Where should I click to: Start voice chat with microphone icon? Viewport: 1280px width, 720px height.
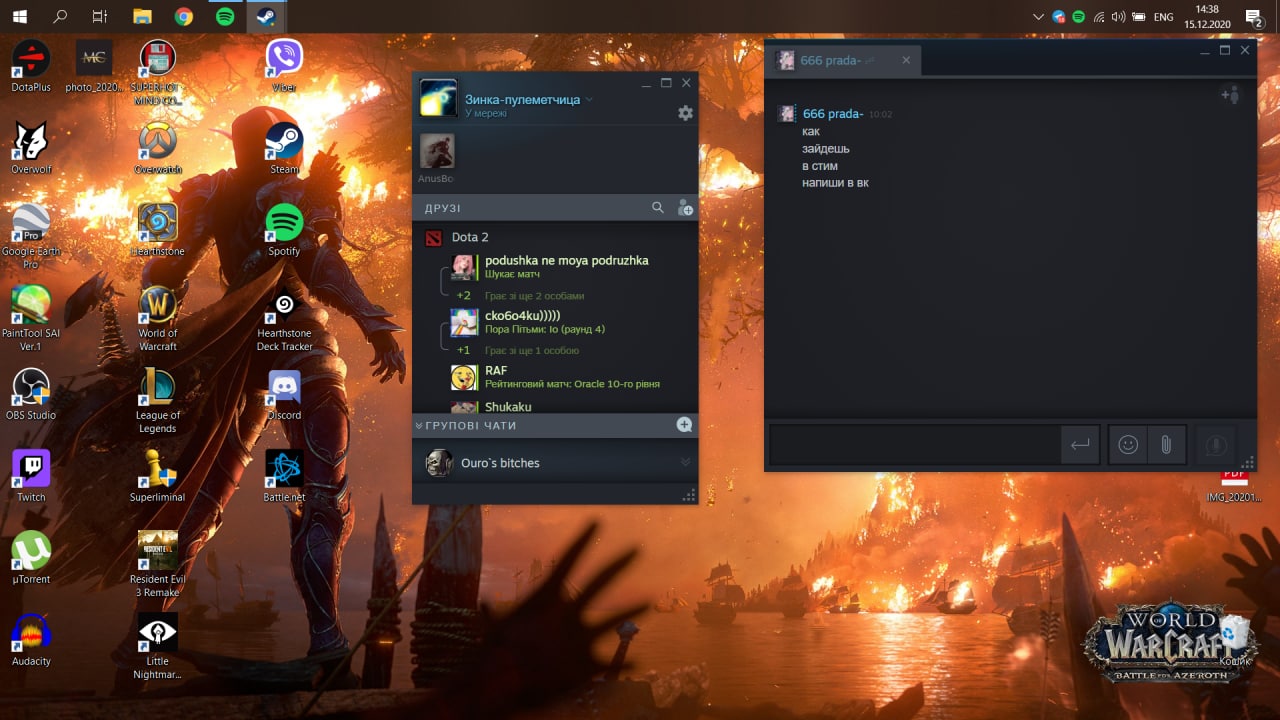point(1216,445)
